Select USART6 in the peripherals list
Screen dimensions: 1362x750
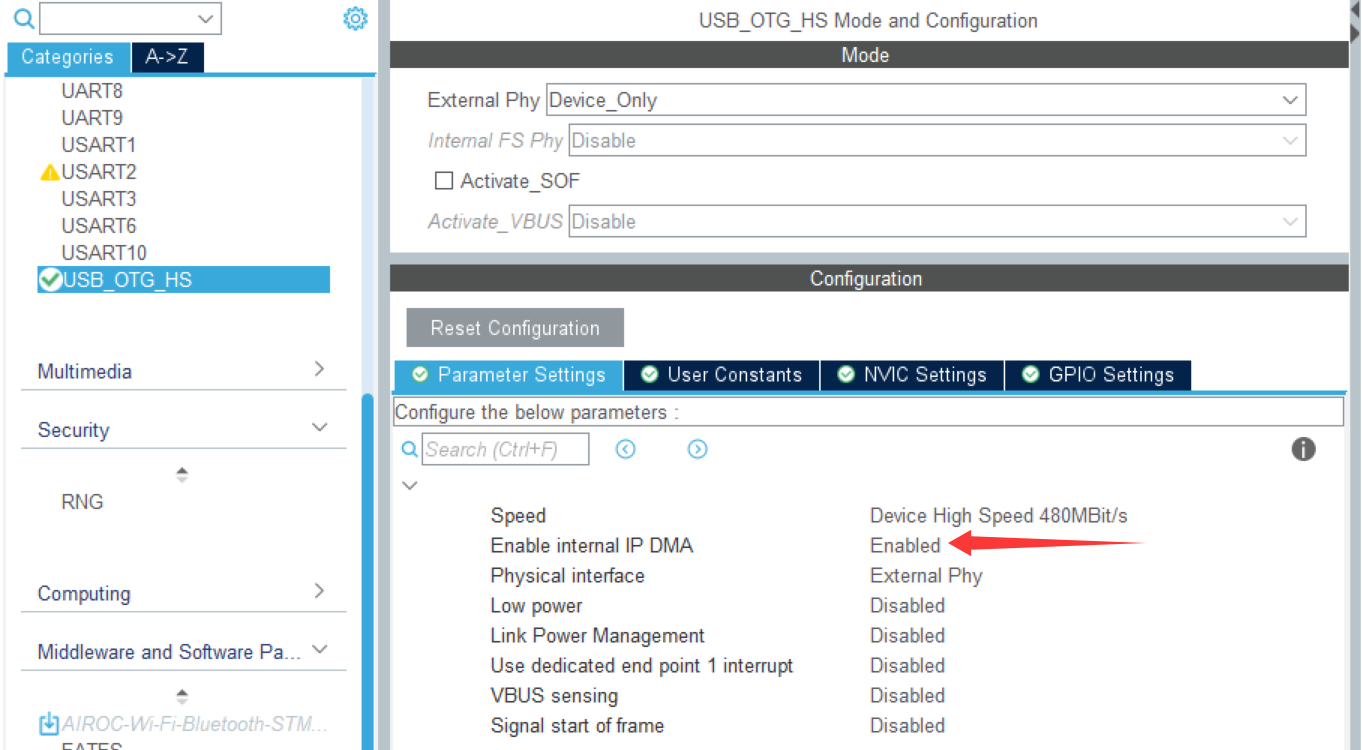pos(98,226)
